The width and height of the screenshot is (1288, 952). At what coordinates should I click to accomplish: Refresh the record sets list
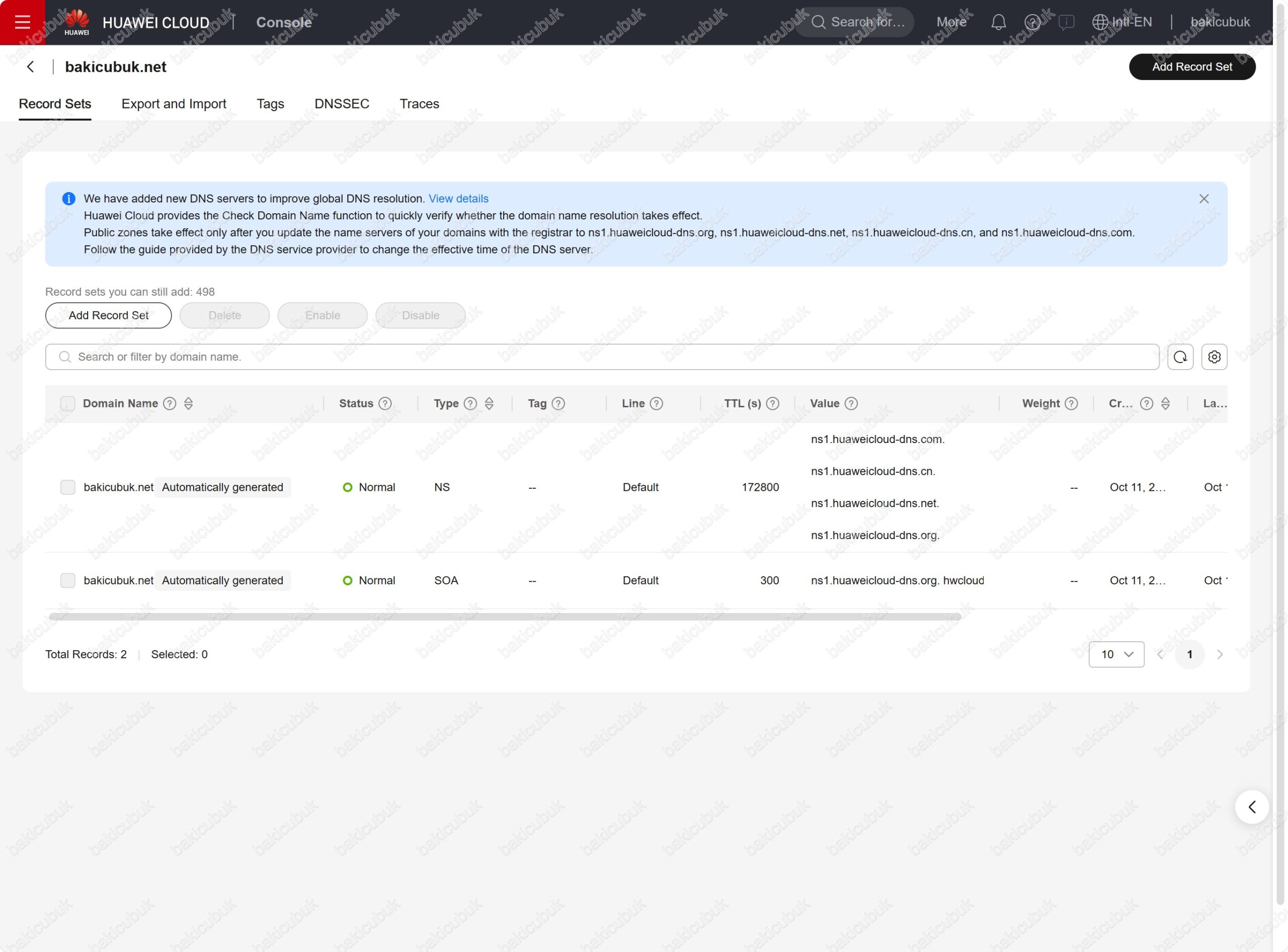pyautogui.click(x=1180, y=357)
